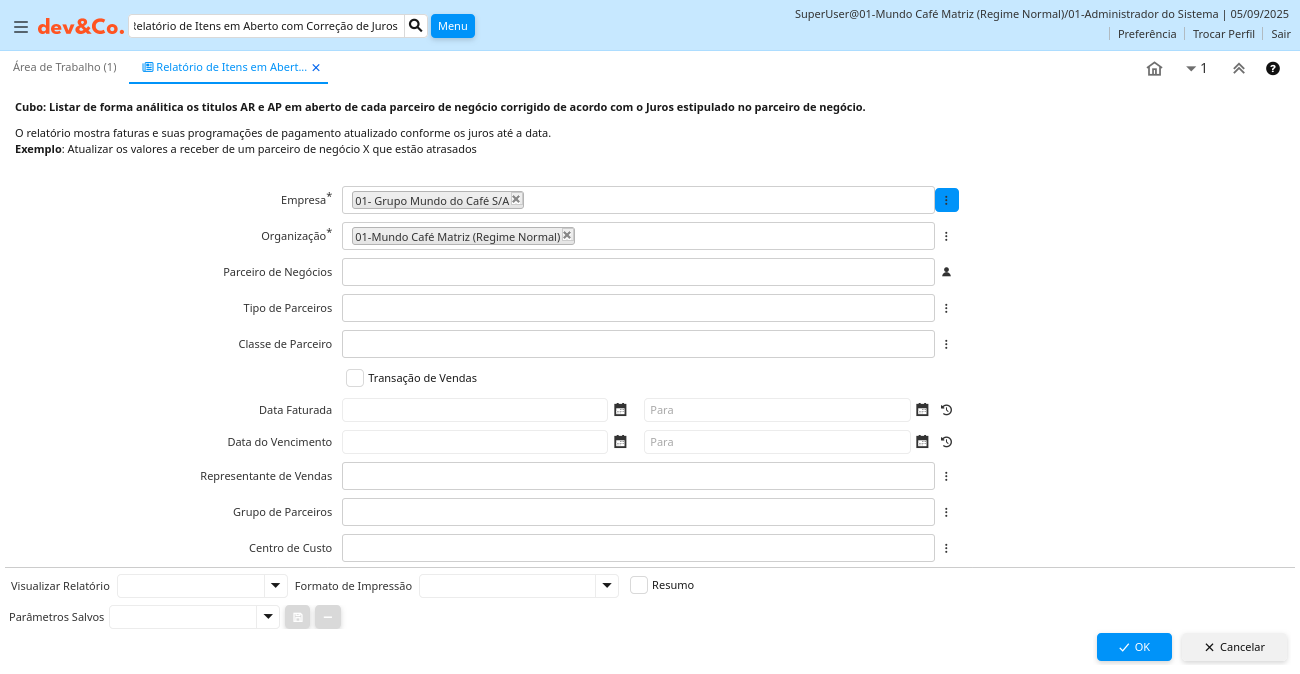This screenshot has height=674, width=1300.
Task: Expand the Parâmetros Salvos dropdown
Action: 267,617
